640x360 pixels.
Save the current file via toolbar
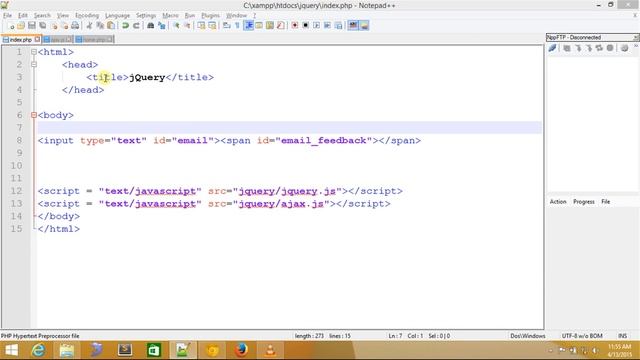pyautogui.click(x=31, y=26)
